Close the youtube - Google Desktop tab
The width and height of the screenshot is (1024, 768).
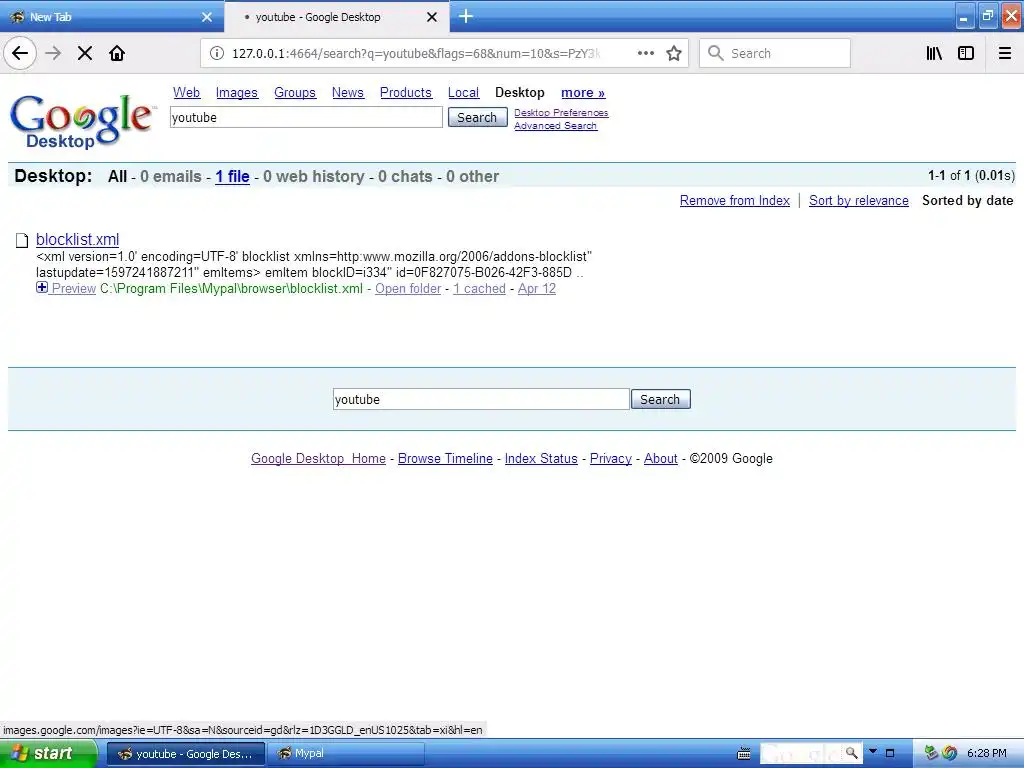tap(432, 17)
